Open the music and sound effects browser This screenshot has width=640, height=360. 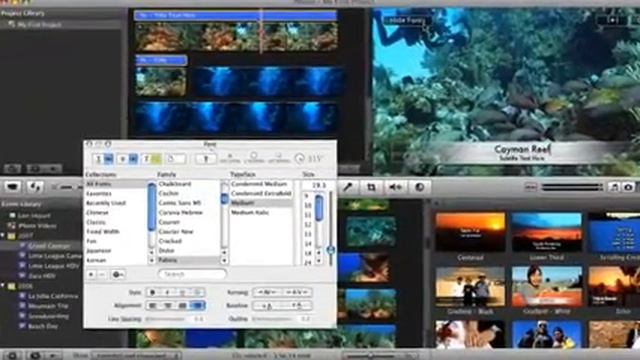pyautogui.click(x=614, y=187)
